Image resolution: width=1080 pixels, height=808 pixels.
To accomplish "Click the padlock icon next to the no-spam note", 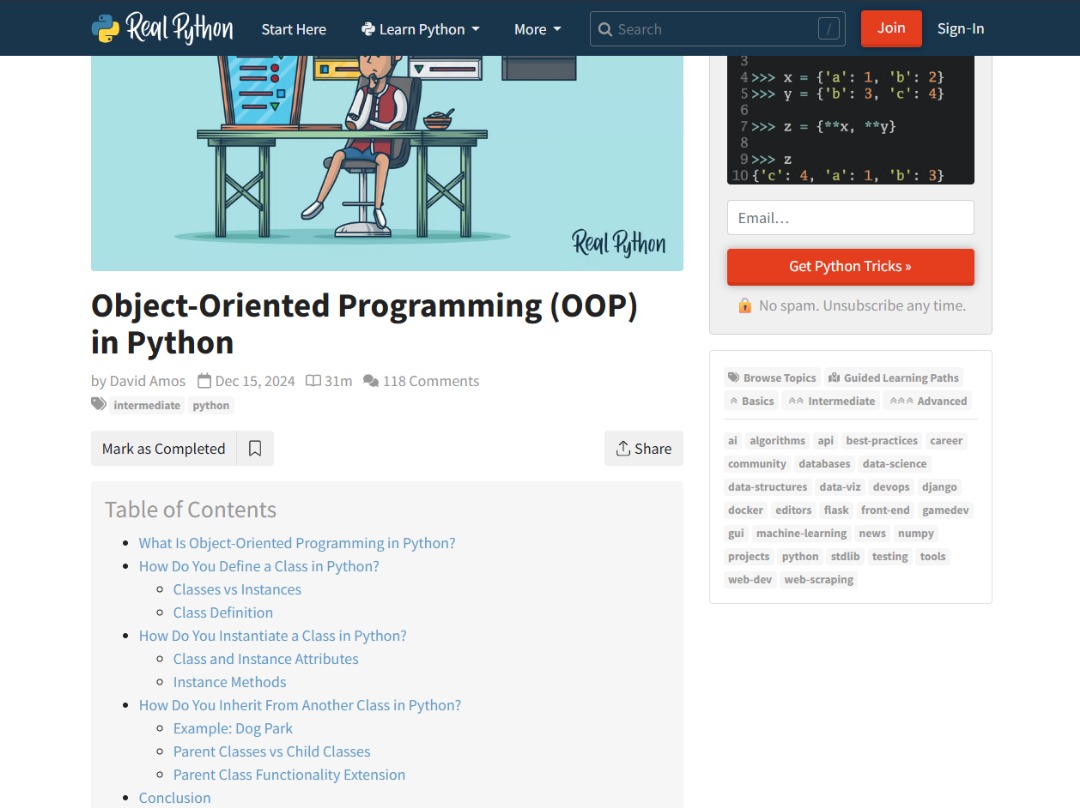I will (745, 305).
